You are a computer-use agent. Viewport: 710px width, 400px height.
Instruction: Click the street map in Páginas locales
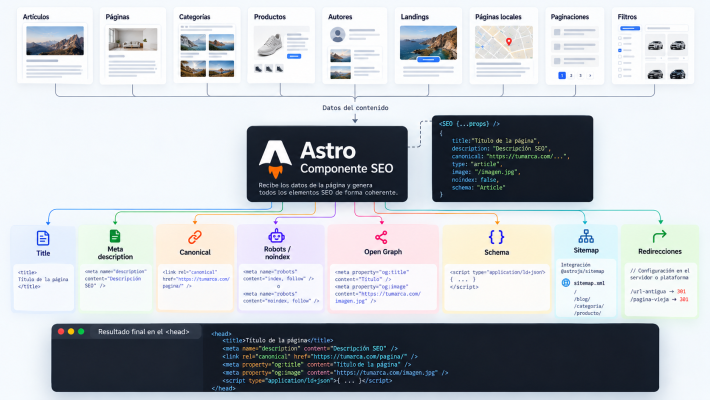[504, 42]
